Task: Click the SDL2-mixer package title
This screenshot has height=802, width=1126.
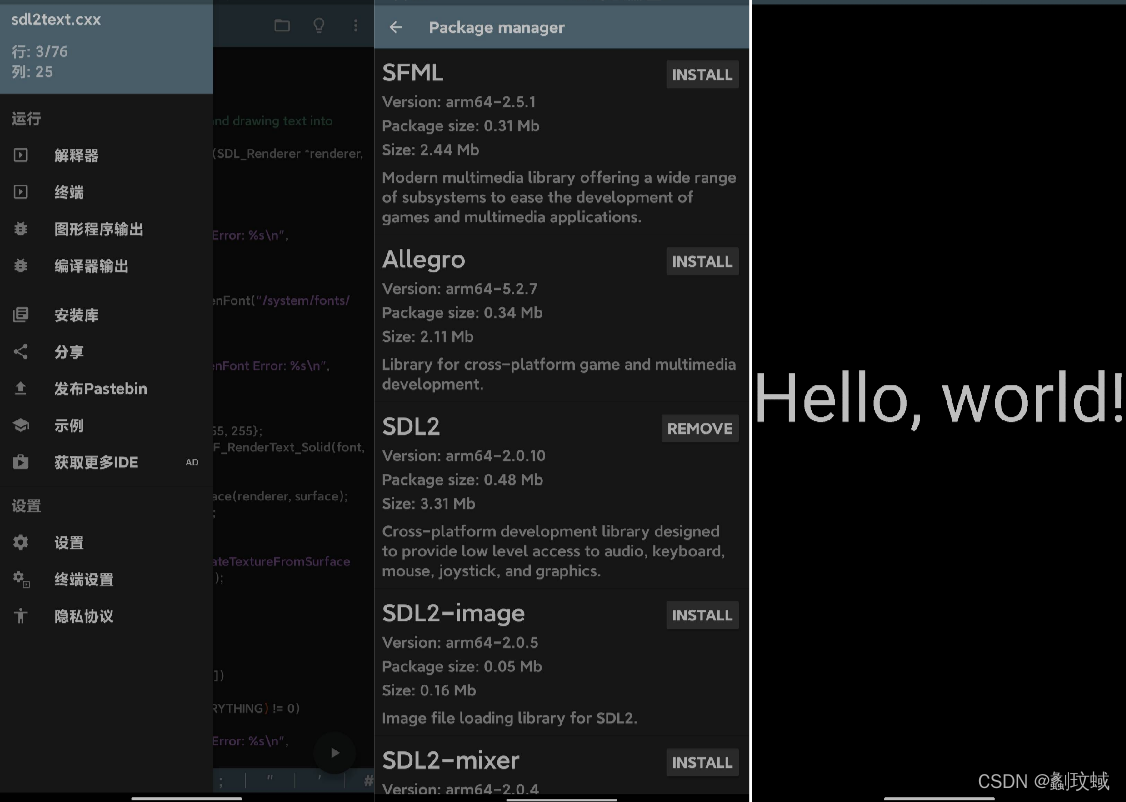Action: [450, 760]
